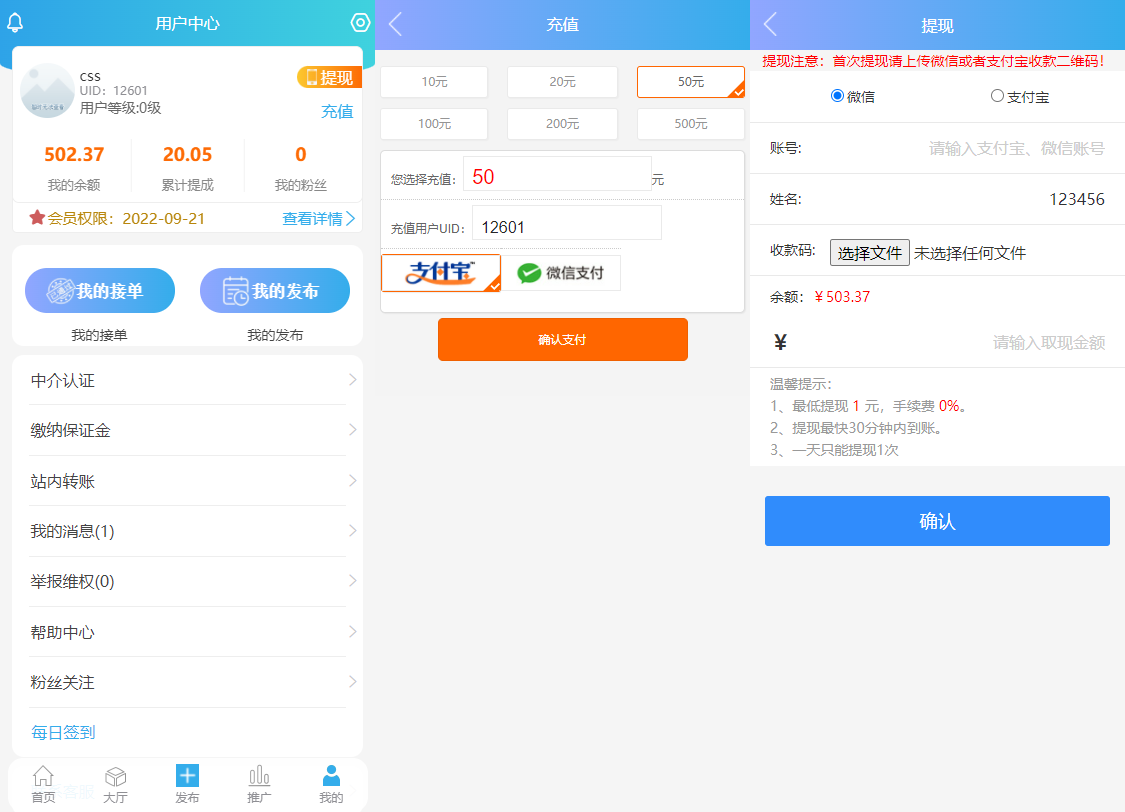Expand the 中介认证 list item
Viewport: 1125px width, 812px height.
click(187, 380)
